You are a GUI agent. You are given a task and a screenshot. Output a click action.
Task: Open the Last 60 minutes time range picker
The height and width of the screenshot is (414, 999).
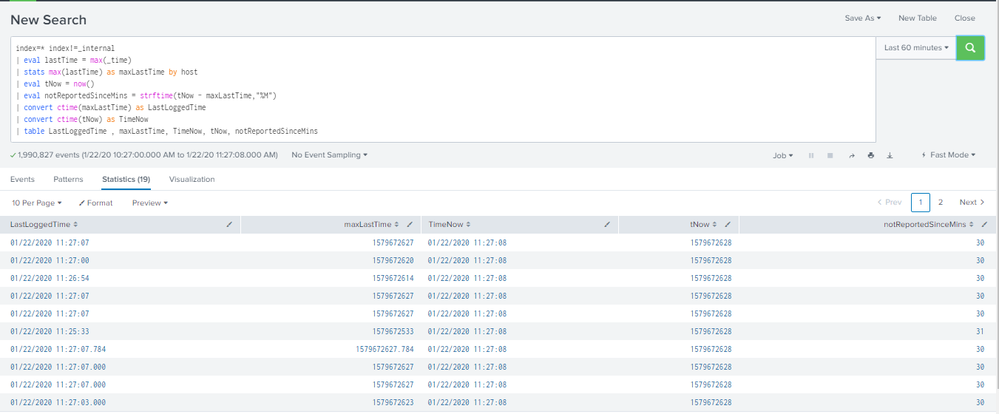click(x=916, y=48)
